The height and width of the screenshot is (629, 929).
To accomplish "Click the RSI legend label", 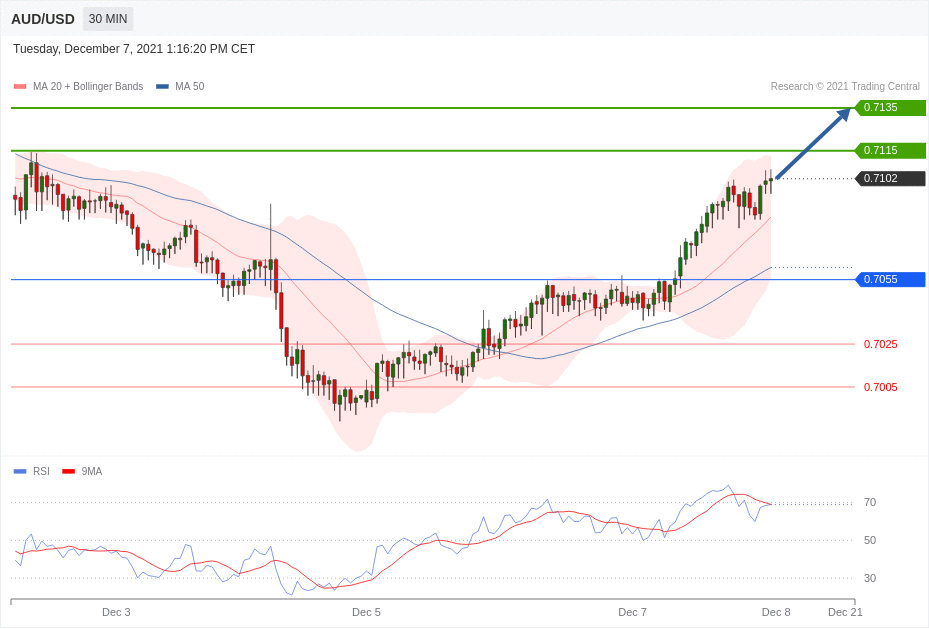I will tap(41, 471).
